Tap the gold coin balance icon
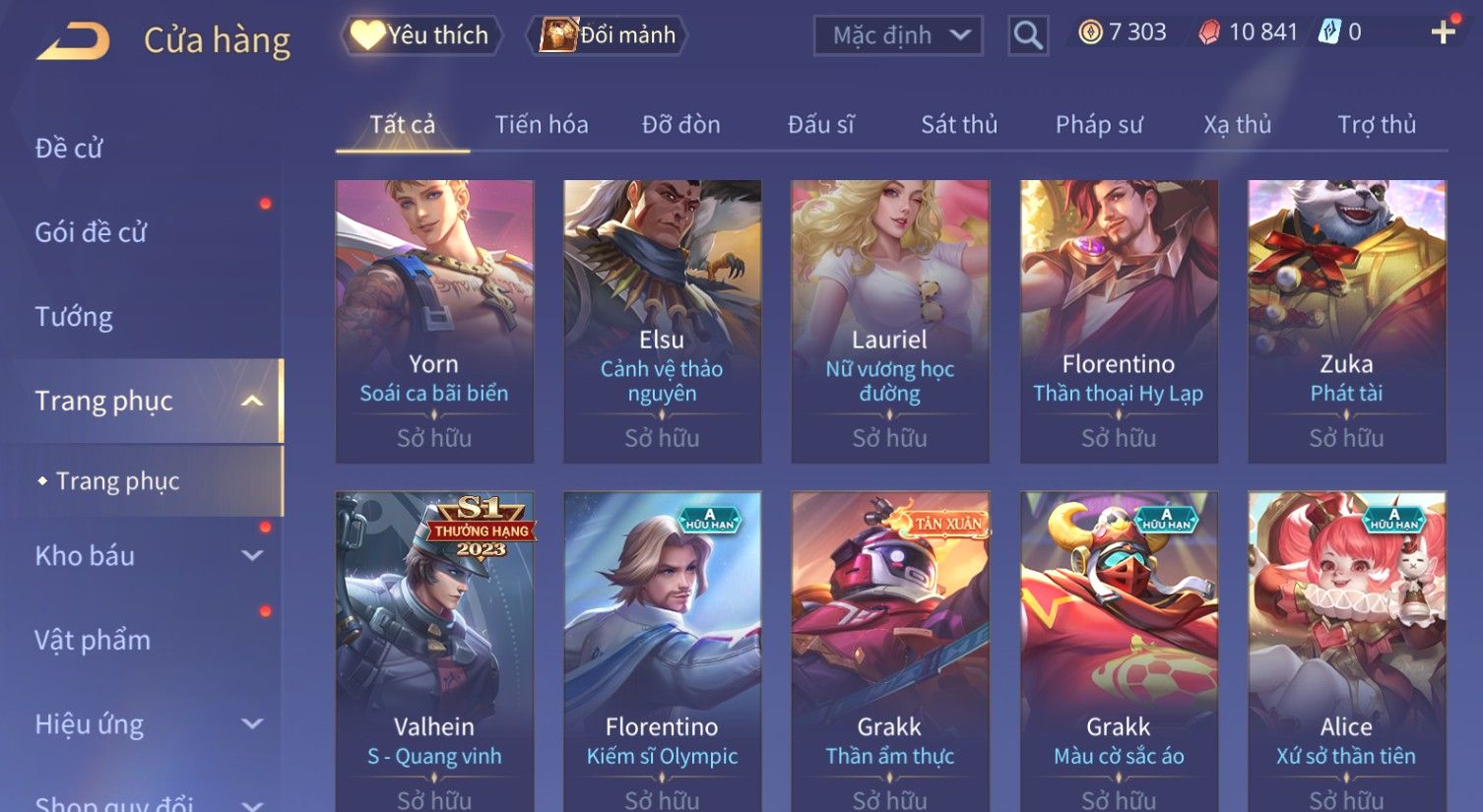The width and height of the screenshot is (1483, 812). click(1090, 32)
